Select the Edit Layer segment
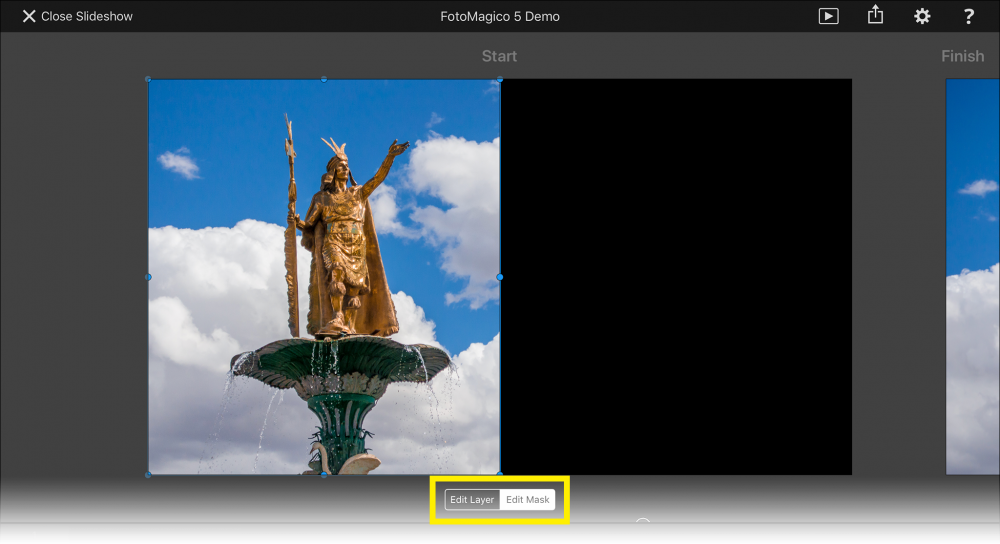This screenshot has height=544, width=1000. [x=472, y=499]
